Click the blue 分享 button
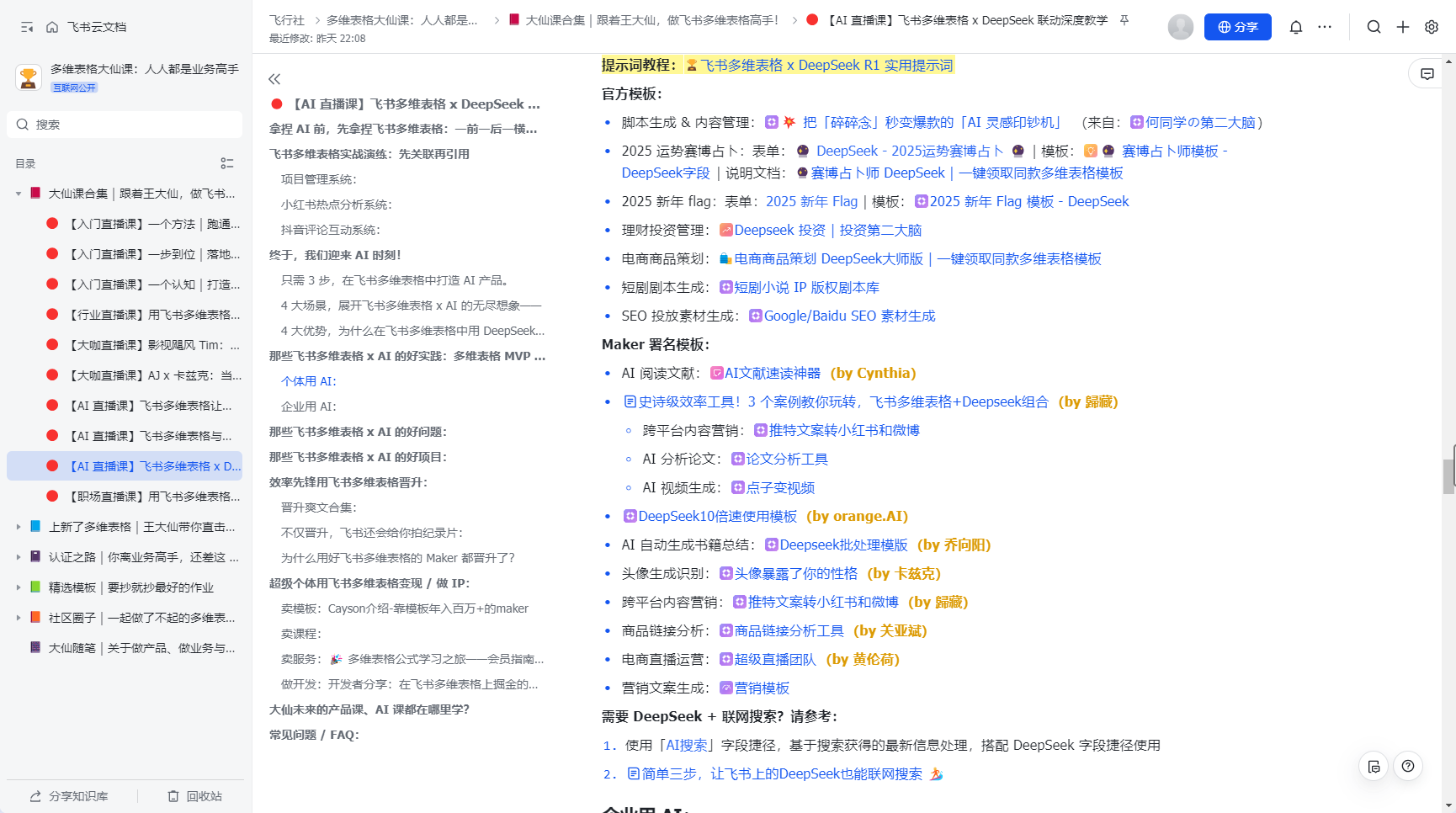 [1238, 27]
